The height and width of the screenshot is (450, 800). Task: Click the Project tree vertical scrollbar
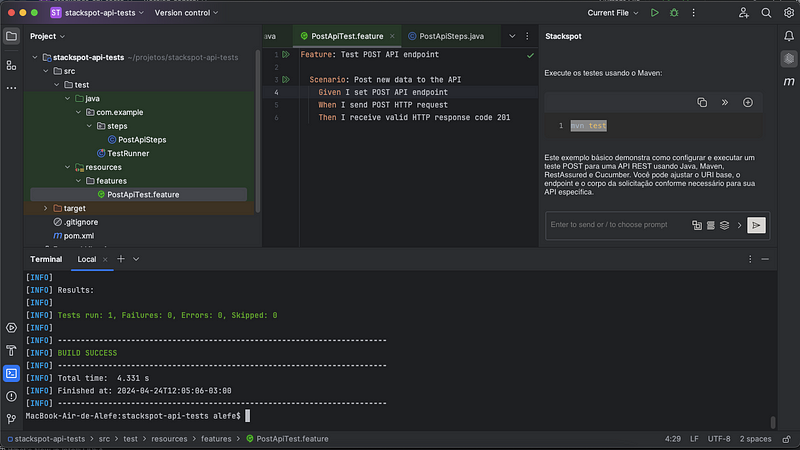point(258,131)
